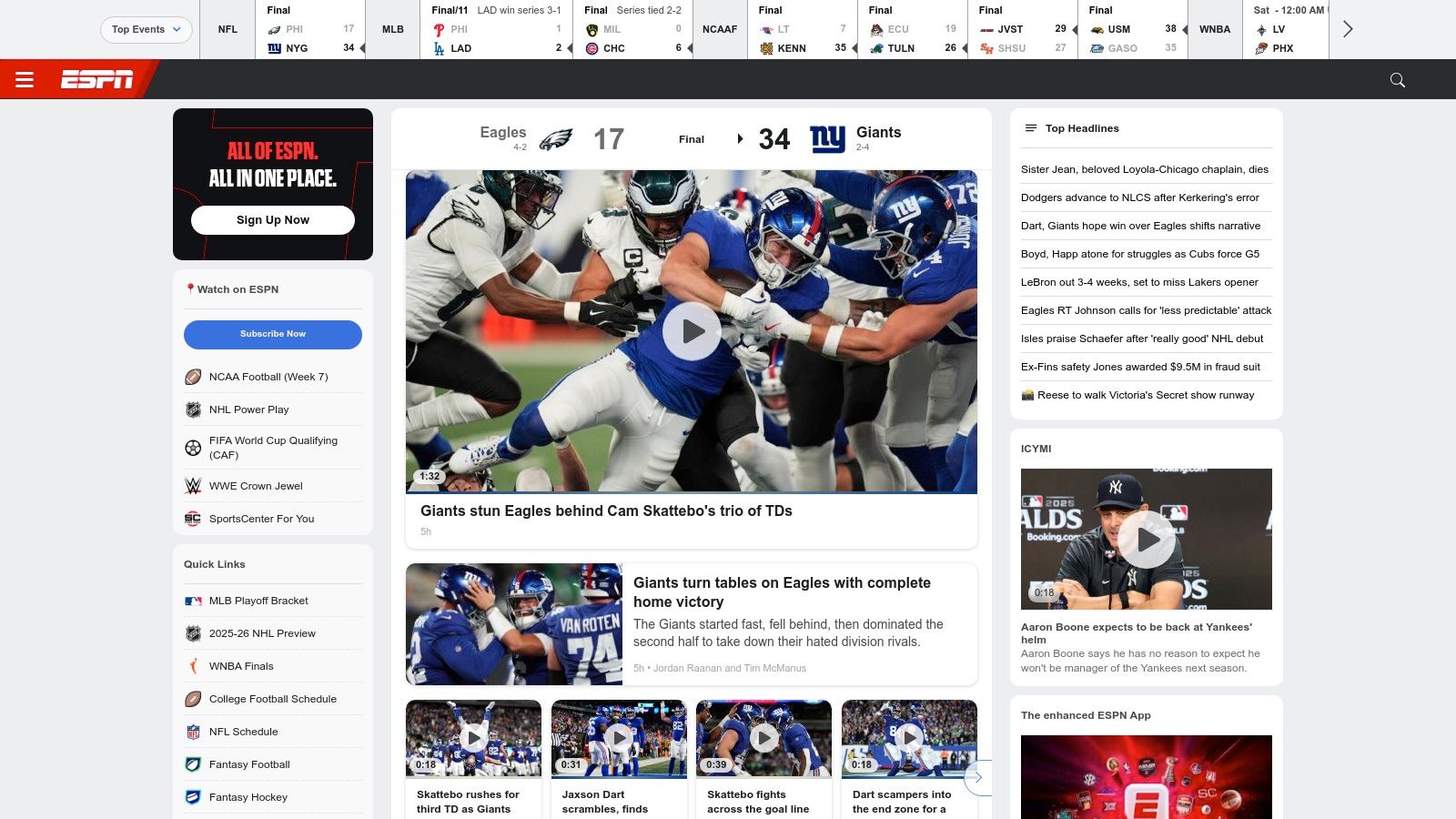The image size is (1456, 819).
Task: Click the video carousel next arrow
Action: click(978, 778)
